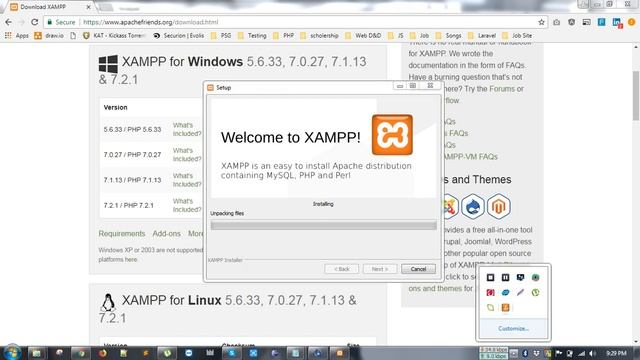
Task: Click the 7.1.13 / PHP 7.1.13 version row
Action: pyautogui.click(x=132, y=180)
